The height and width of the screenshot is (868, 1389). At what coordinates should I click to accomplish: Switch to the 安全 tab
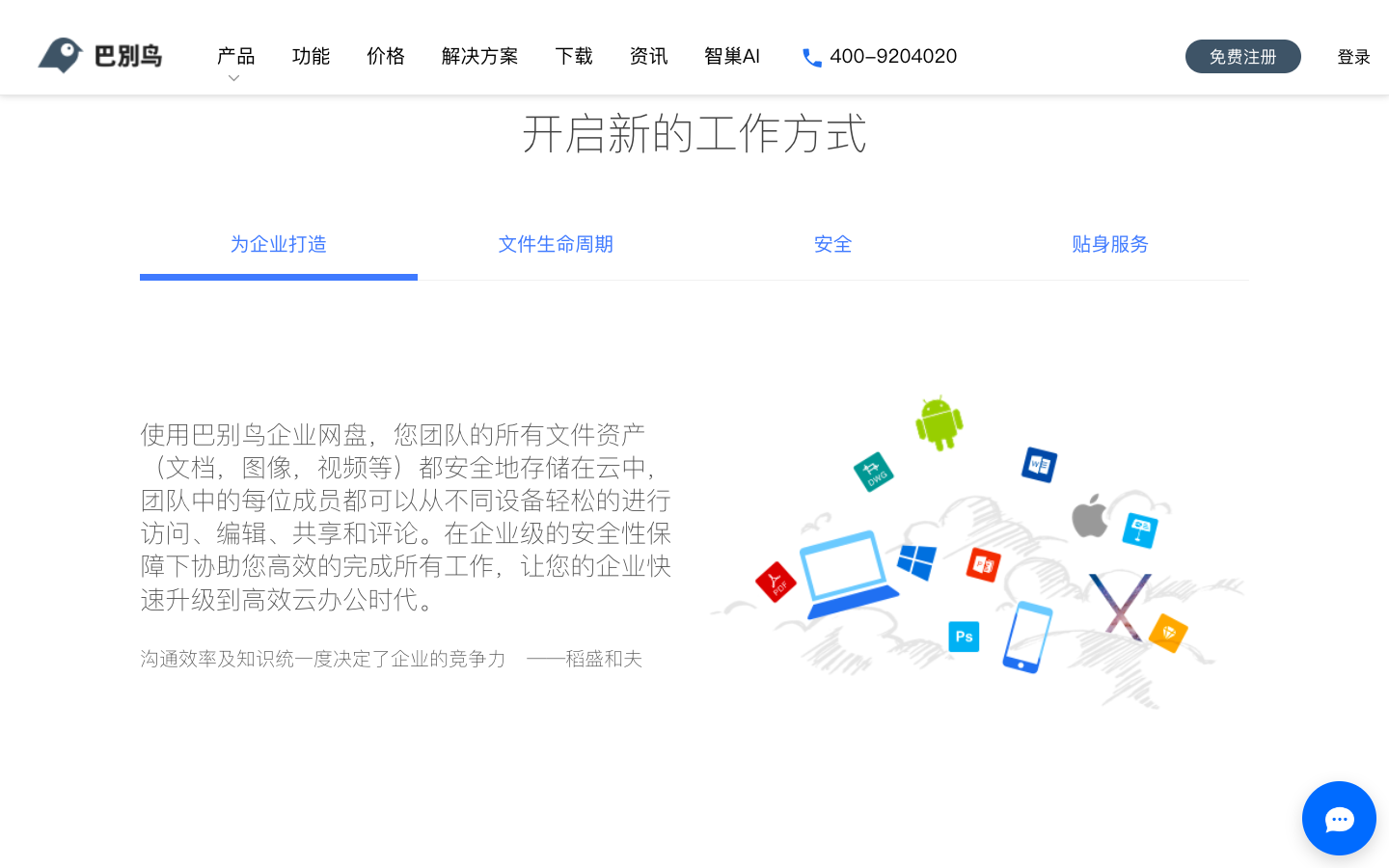(832, 245)
